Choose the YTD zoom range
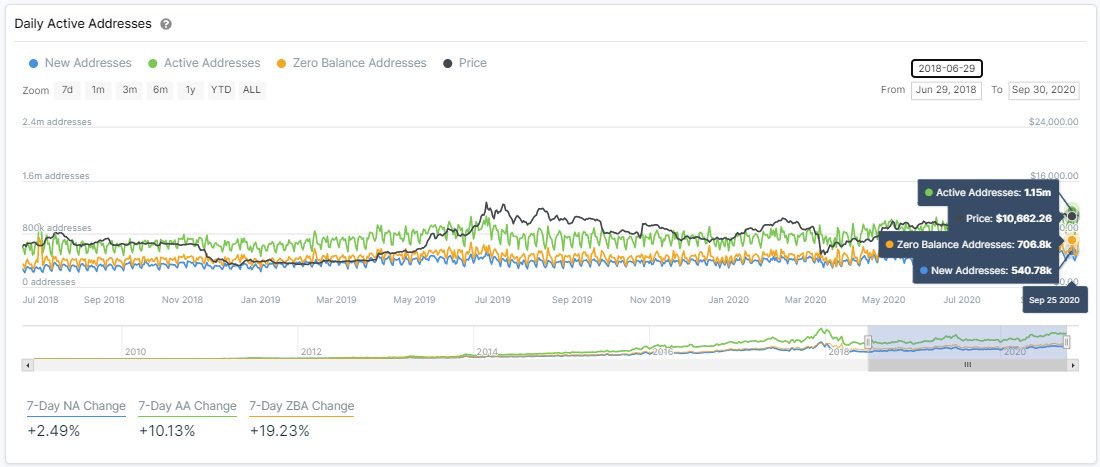This screenshot has width=1100, height=467. [x=221, y=90]
